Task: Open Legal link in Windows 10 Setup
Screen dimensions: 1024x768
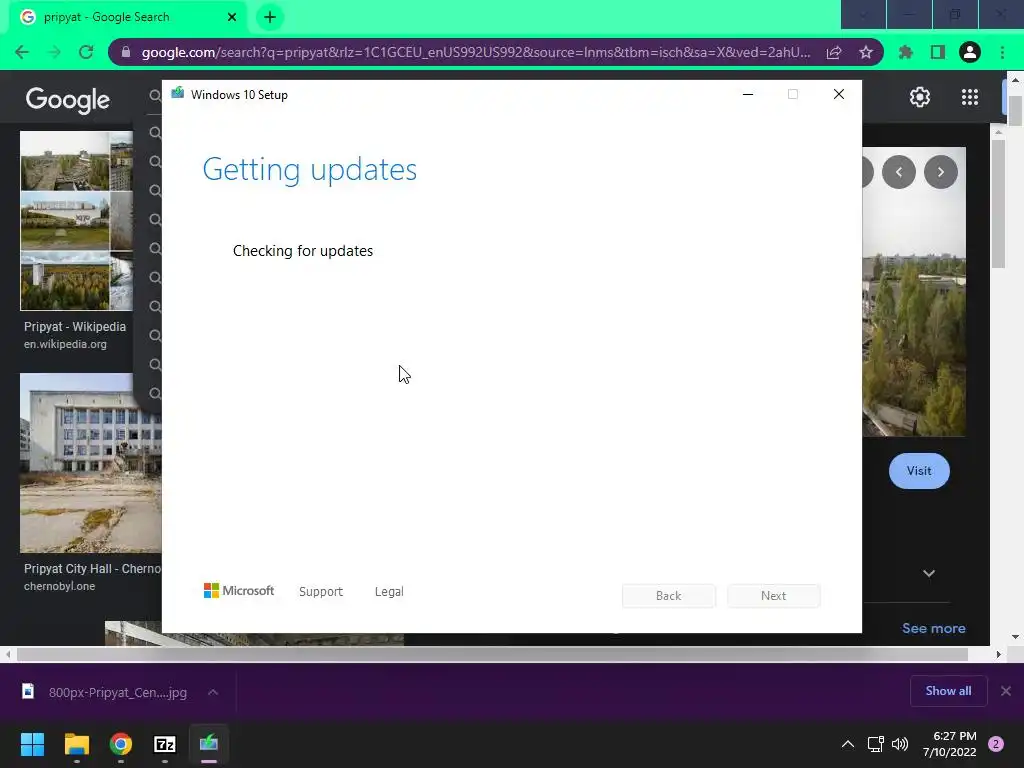Action: 389,592
